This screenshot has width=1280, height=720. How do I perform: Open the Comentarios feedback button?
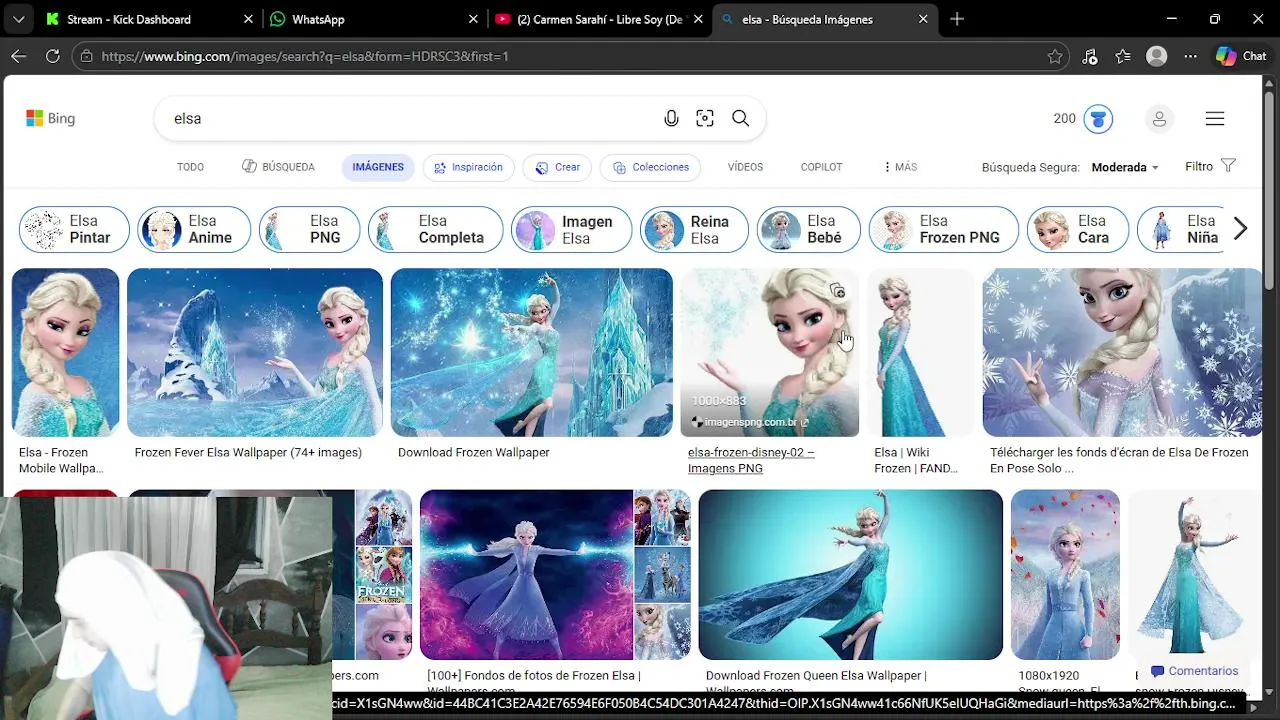1195,671
